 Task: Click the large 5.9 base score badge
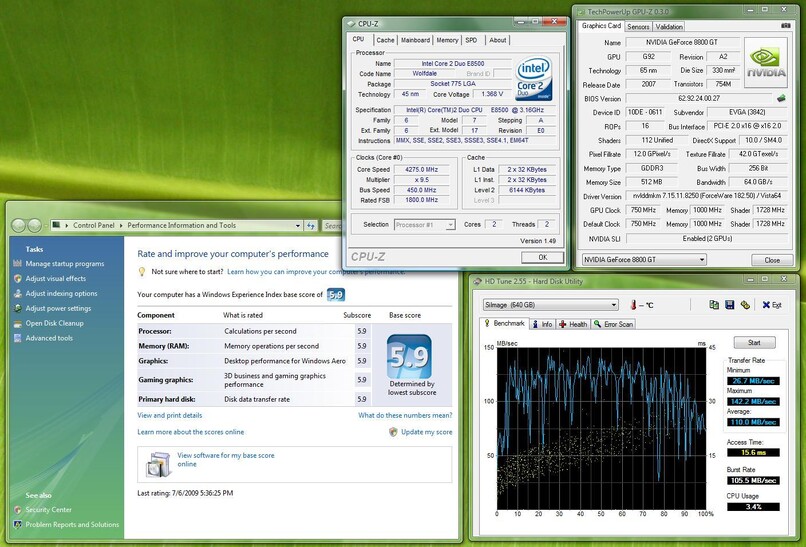click(x=409, y=356)
